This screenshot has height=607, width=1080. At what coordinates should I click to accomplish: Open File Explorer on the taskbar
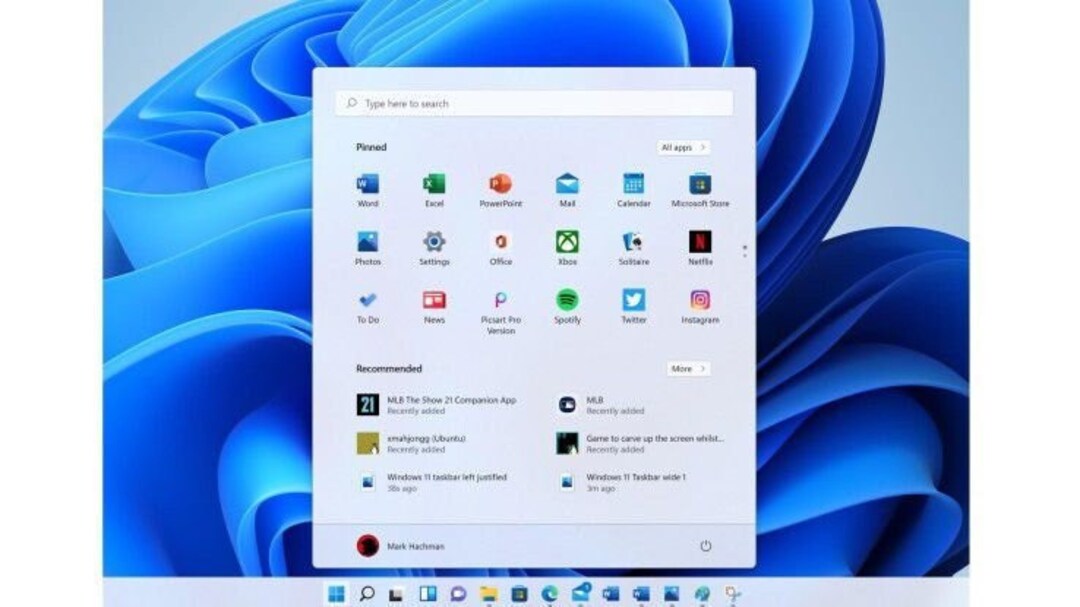pyautogui.click(x=488, y=594)
